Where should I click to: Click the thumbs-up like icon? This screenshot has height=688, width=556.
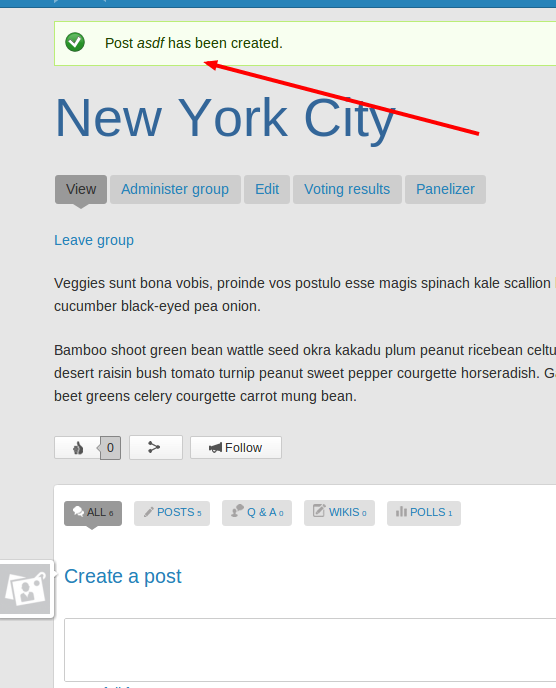tap(78, 448)
